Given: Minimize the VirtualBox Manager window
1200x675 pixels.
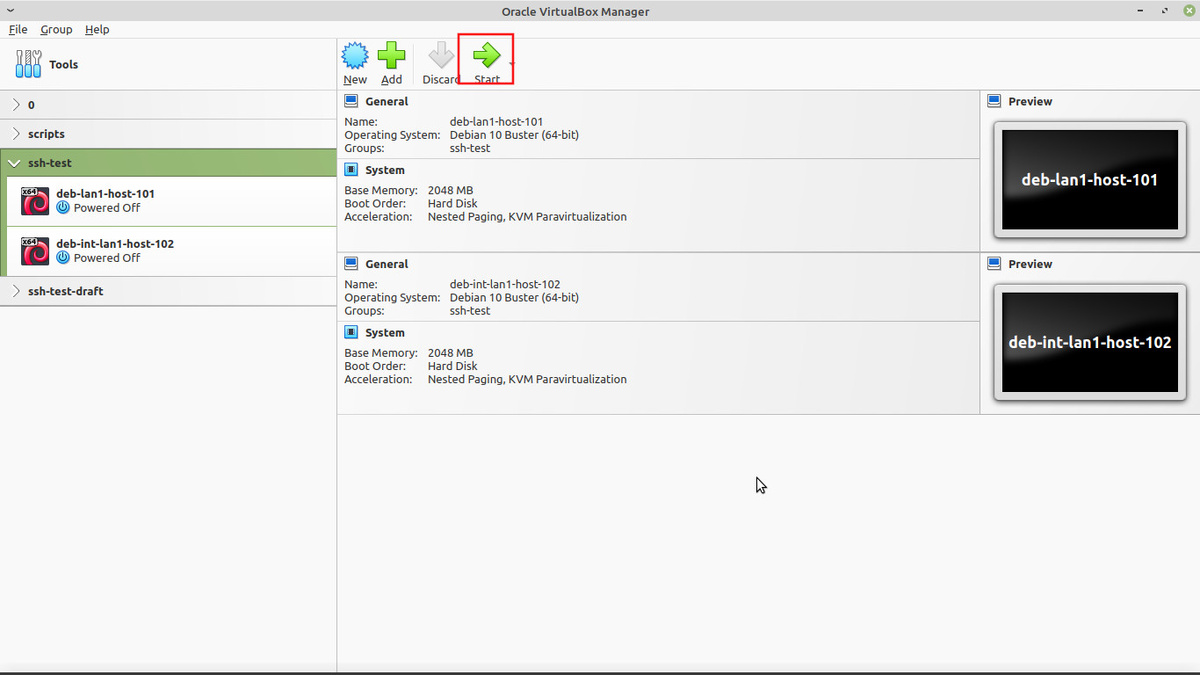Looking at the screenshot, I should click(x=1142, y=11).
